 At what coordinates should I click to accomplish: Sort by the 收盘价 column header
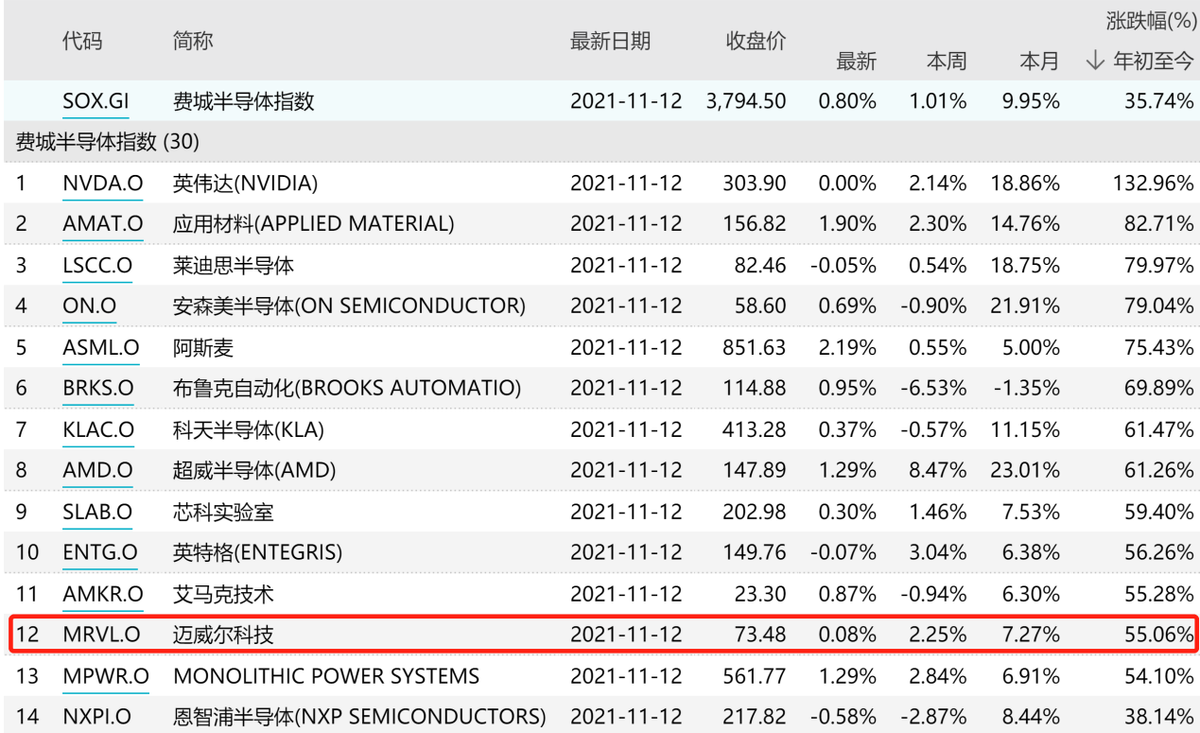(755, 41)
